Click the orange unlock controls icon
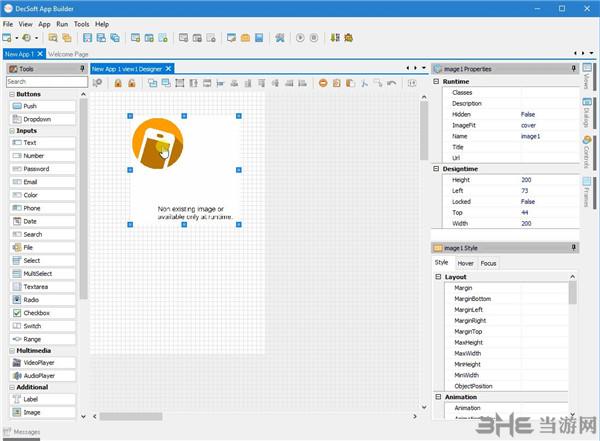 pyautogui.click(x=132, y=83)
